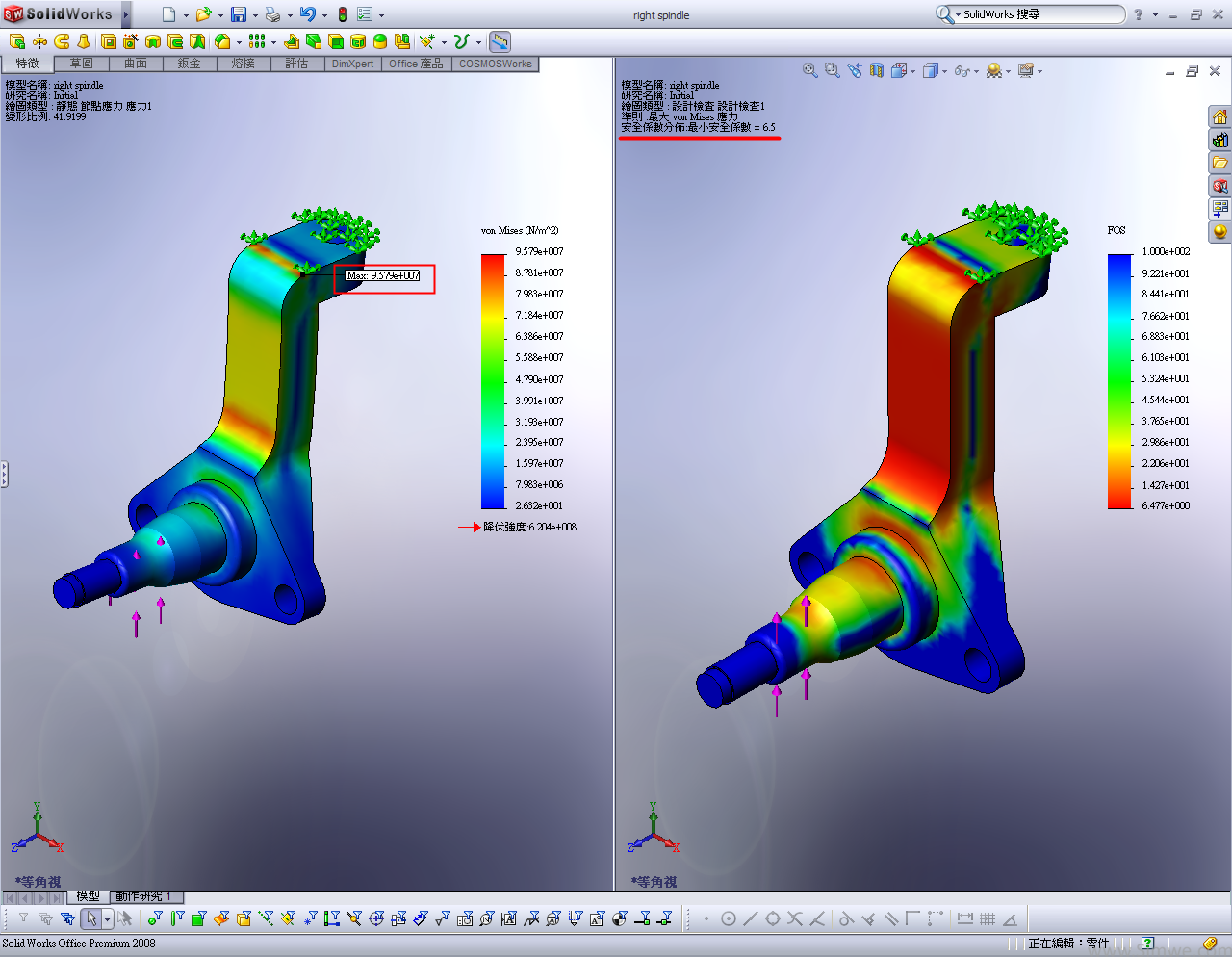1232x957 pixels.
Task: Switch to the DimXpert tab
Action: click(352, 64)
